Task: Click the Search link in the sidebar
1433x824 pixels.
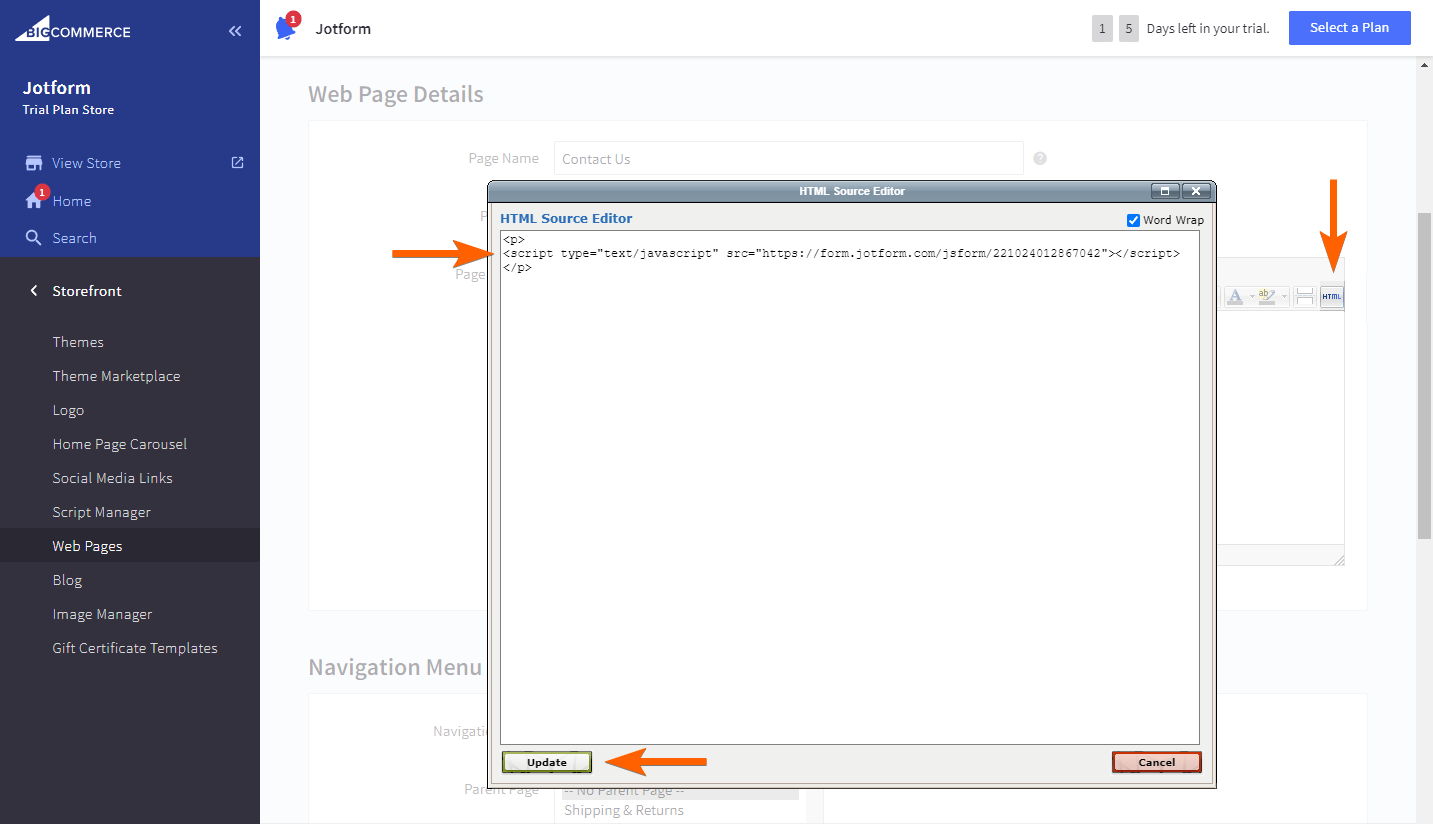Action: tap(74, 238)
